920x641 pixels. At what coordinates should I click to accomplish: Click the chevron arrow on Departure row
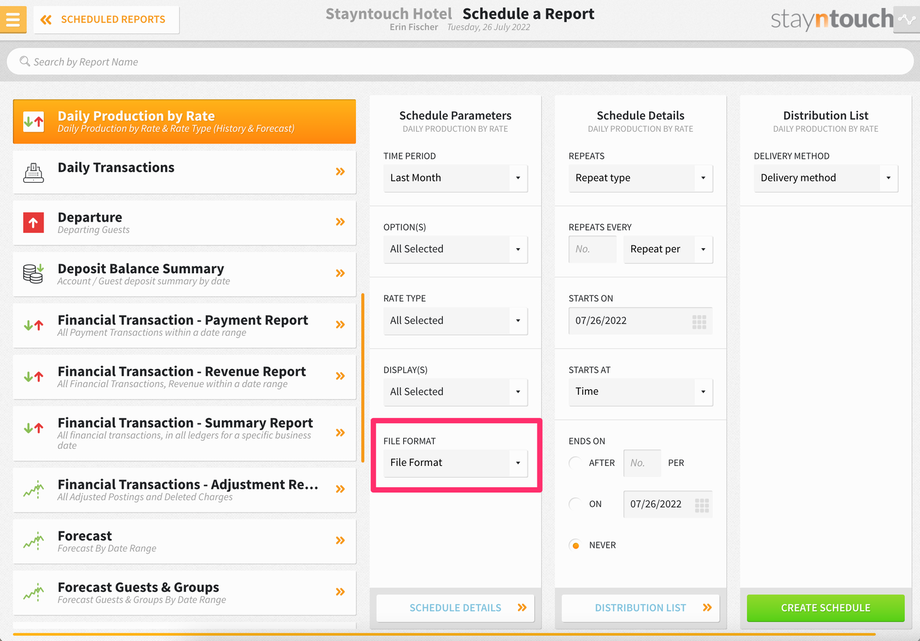(x=340, y=221)
